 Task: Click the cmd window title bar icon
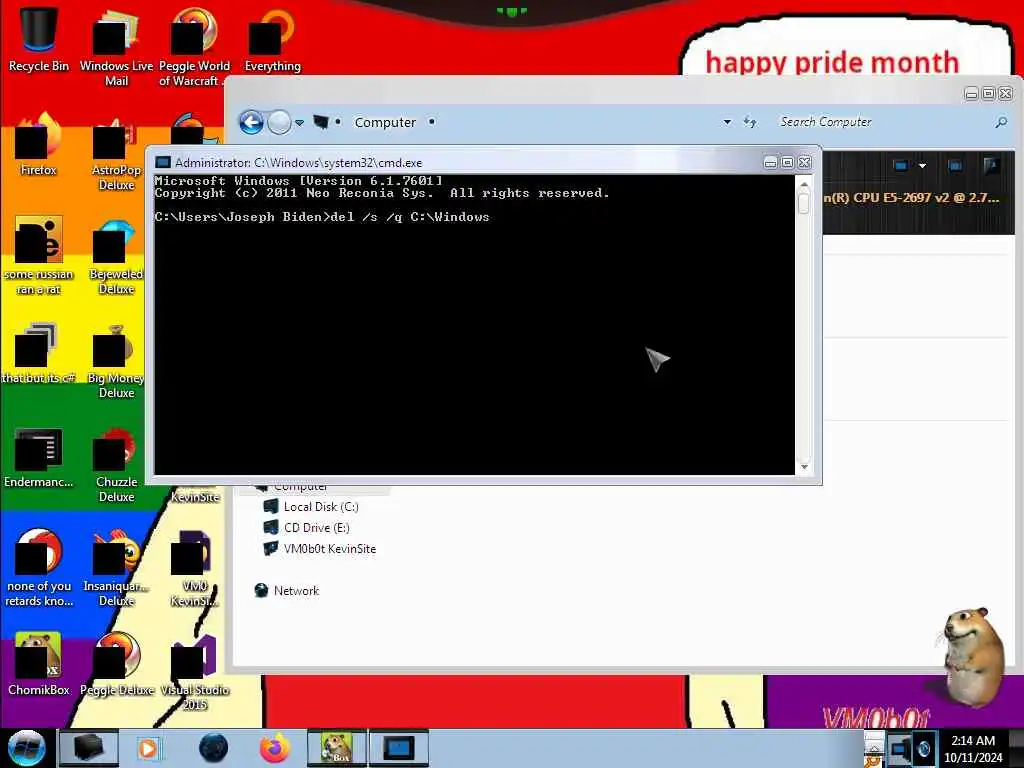point(163,163)
